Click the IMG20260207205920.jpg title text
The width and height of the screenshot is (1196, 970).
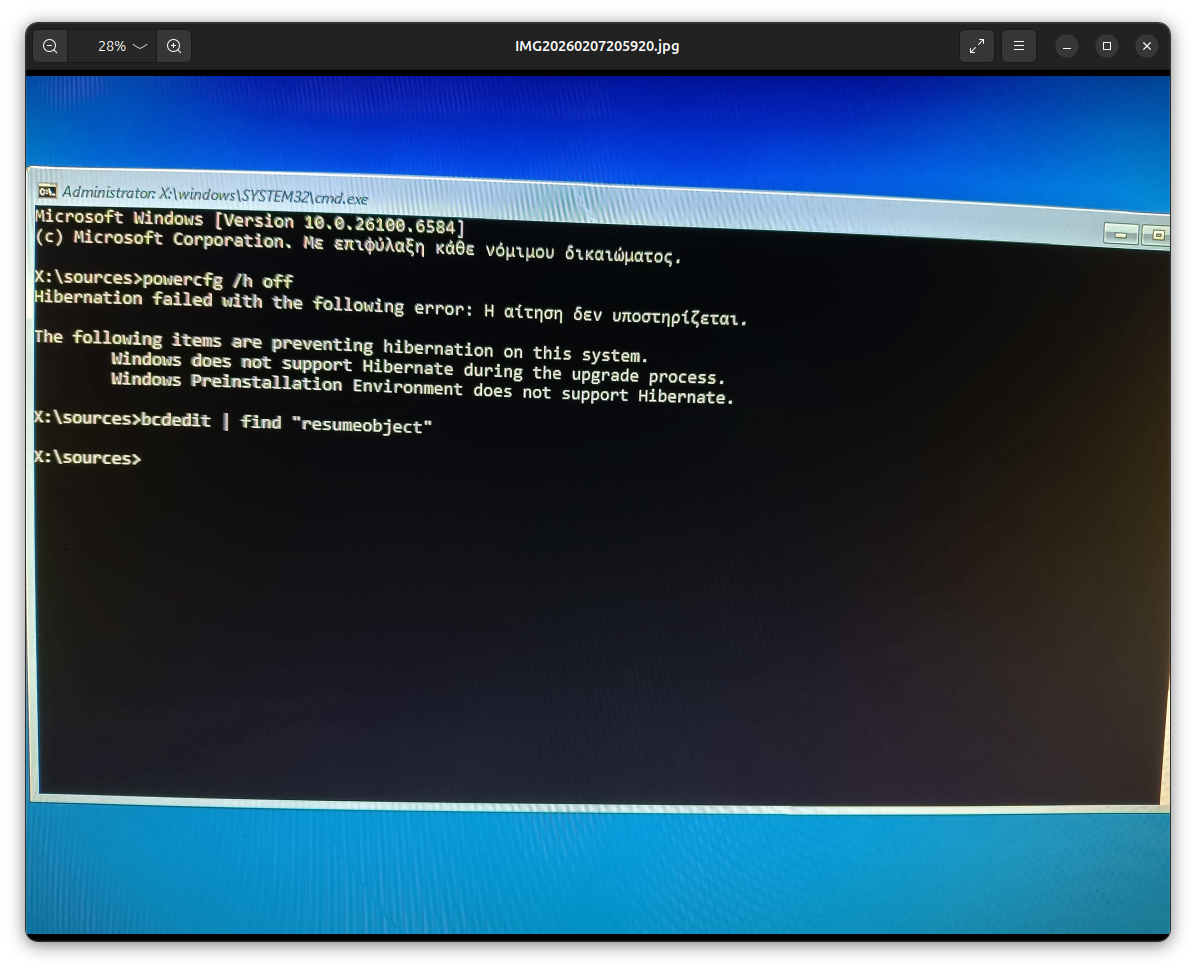pos(597,46)
